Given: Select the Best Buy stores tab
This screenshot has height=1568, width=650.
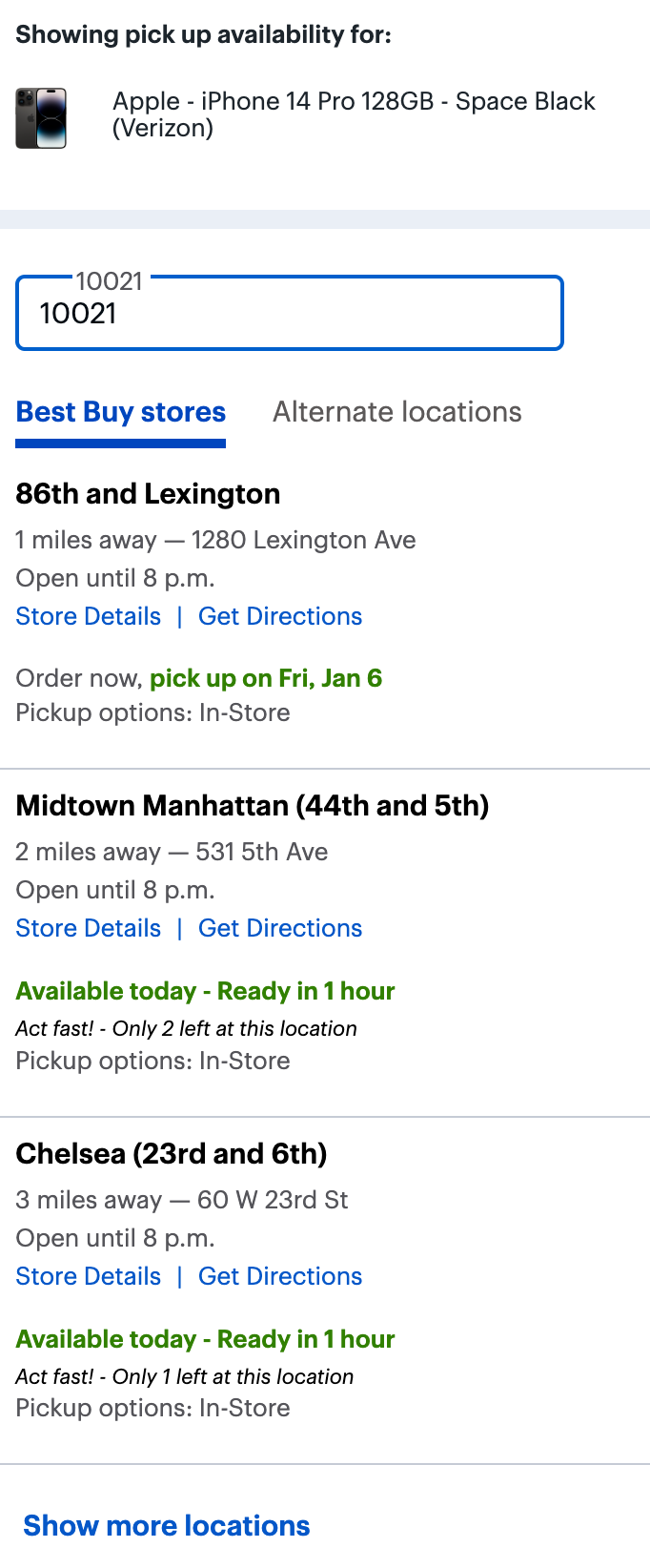Looking at the screenshot, I should click(121, 412).
